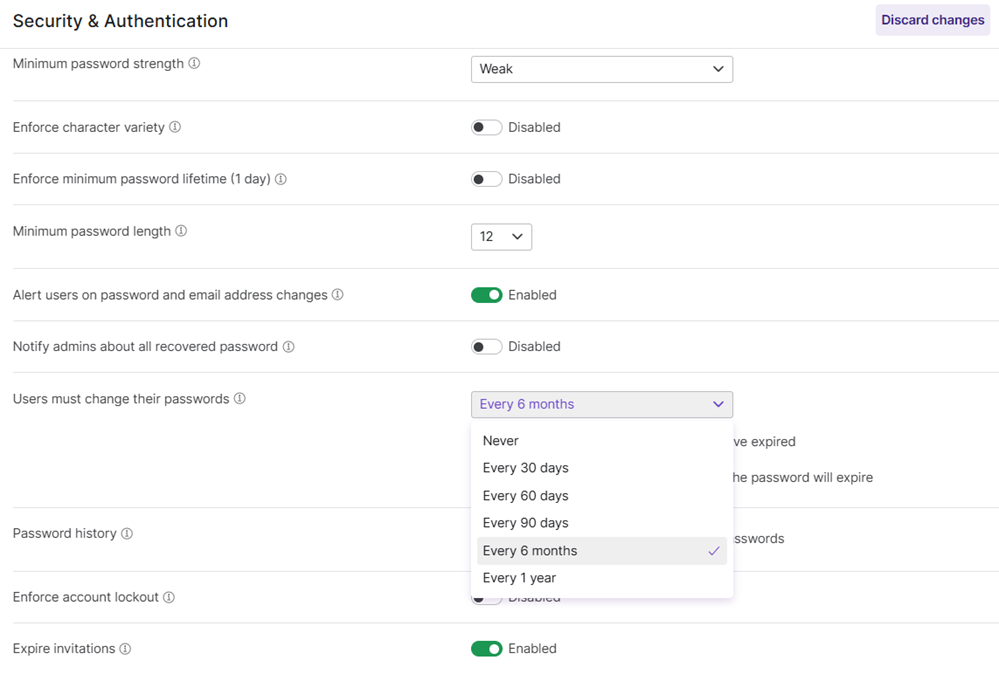
Task: Click the Users must change their passwords label
Action: point(121,399)
